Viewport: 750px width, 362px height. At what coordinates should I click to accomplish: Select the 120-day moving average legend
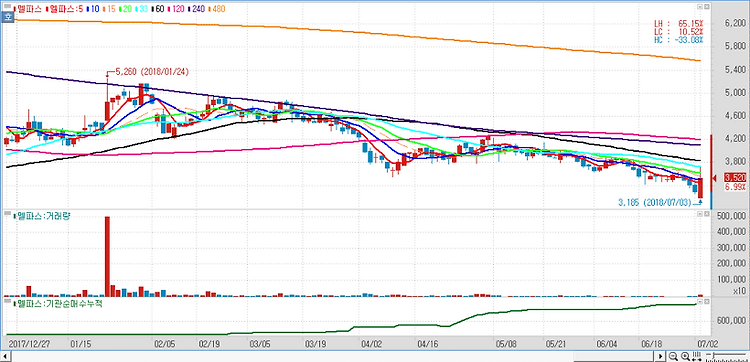click(x=176, y=9)
